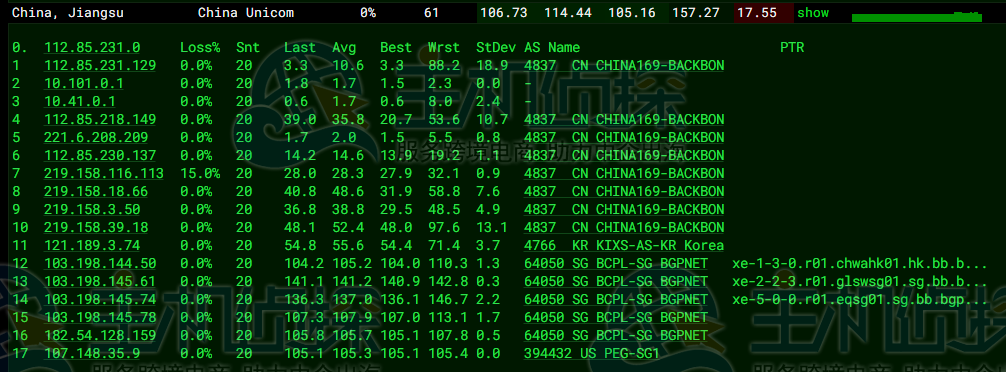Open hop 11 IP 121.189.3.74
Screen dimensions: 1006x372
[92, 245]
